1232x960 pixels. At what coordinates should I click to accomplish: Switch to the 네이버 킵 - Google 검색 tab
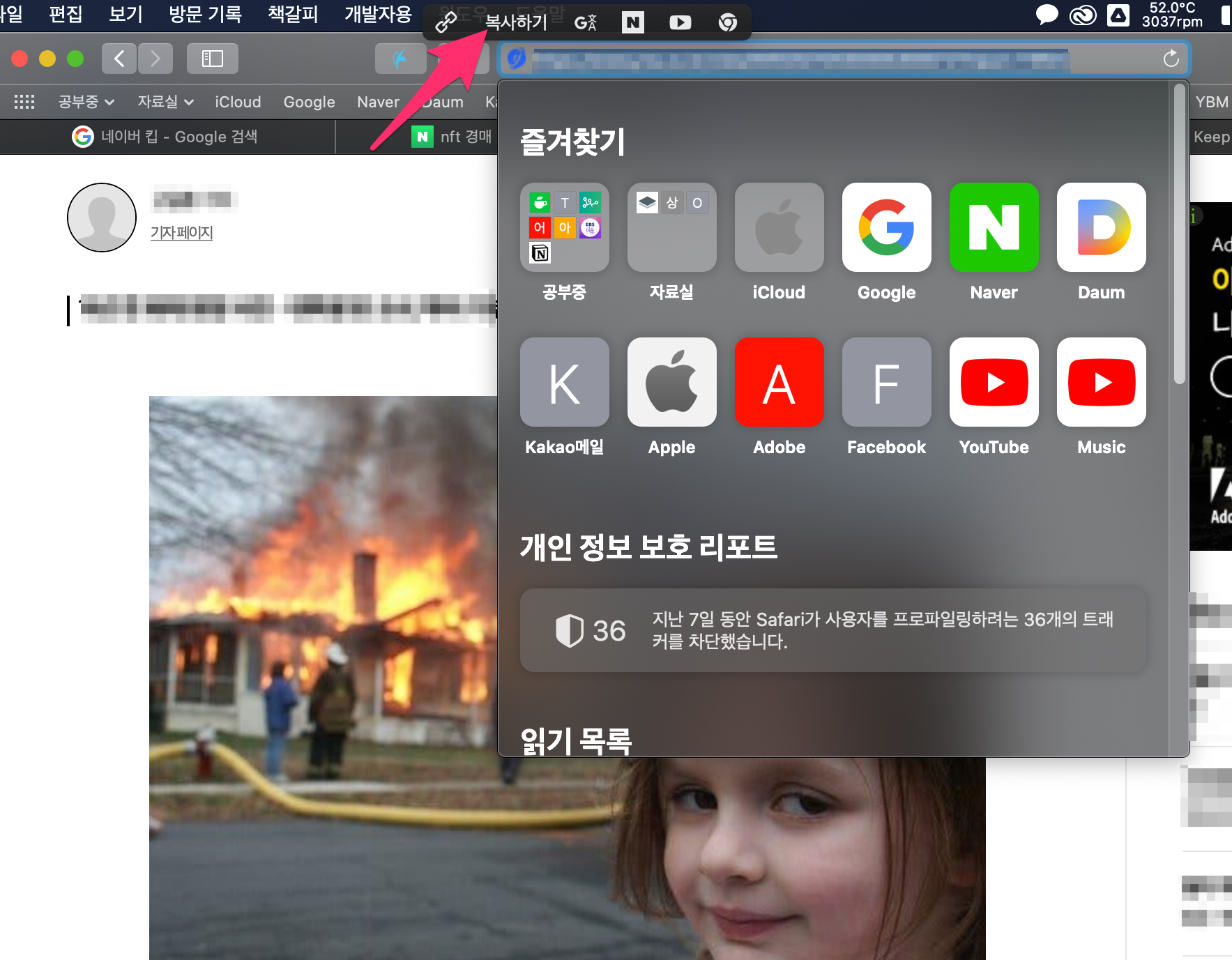(167, 137)
